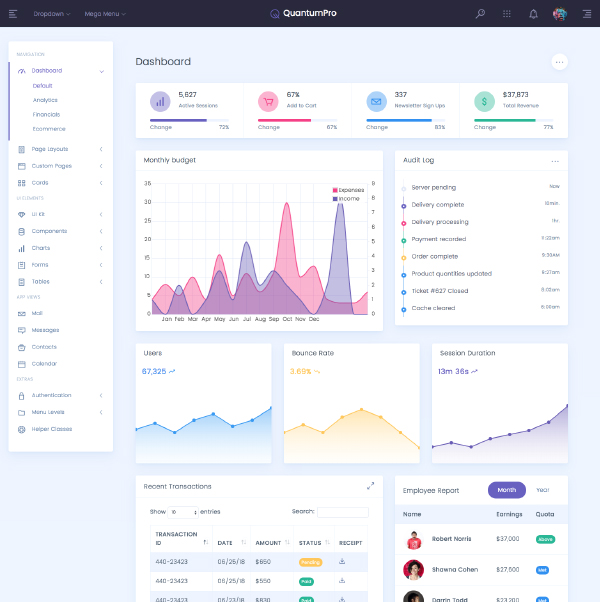This screenshot has width=600, height=602.
Task: Click the QuantumPro logo
Action: point(303,13)
